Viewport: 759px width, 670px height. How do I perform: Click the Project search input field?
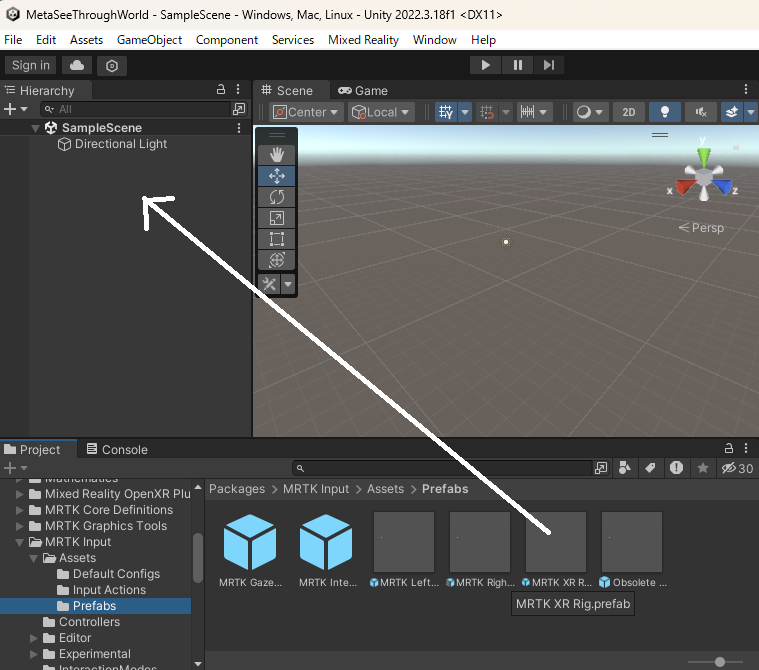click(x=443, y=468)
